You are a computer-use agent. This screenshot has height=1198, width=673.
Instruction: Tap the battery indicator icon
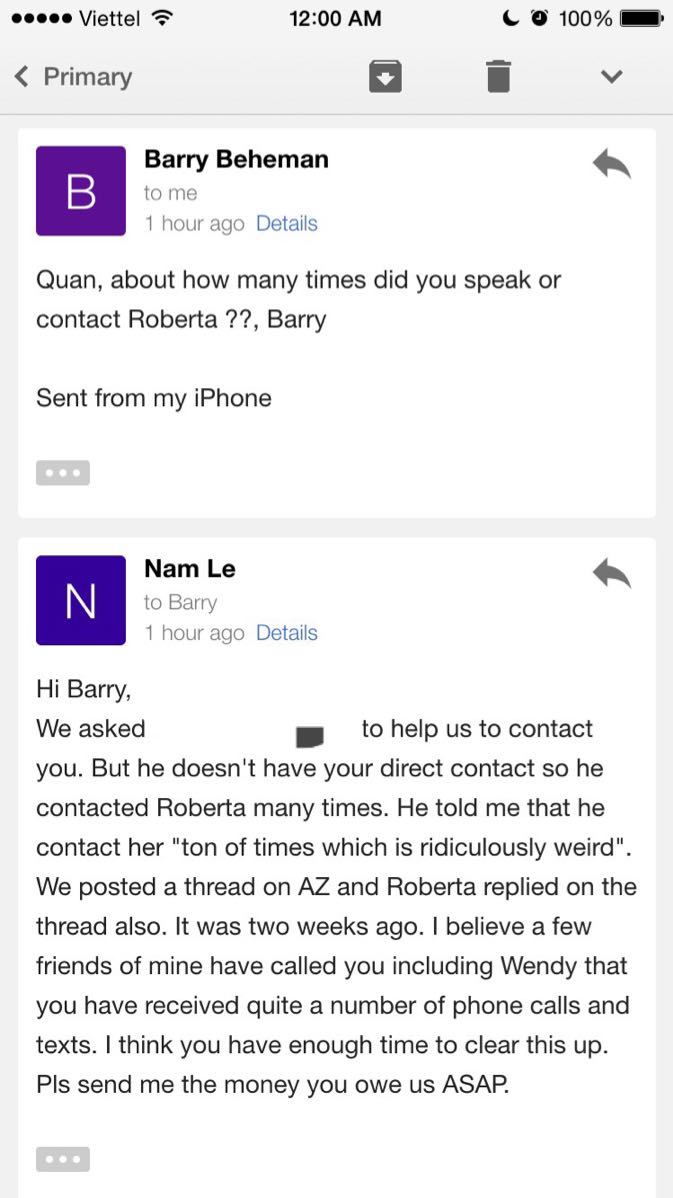642,18
